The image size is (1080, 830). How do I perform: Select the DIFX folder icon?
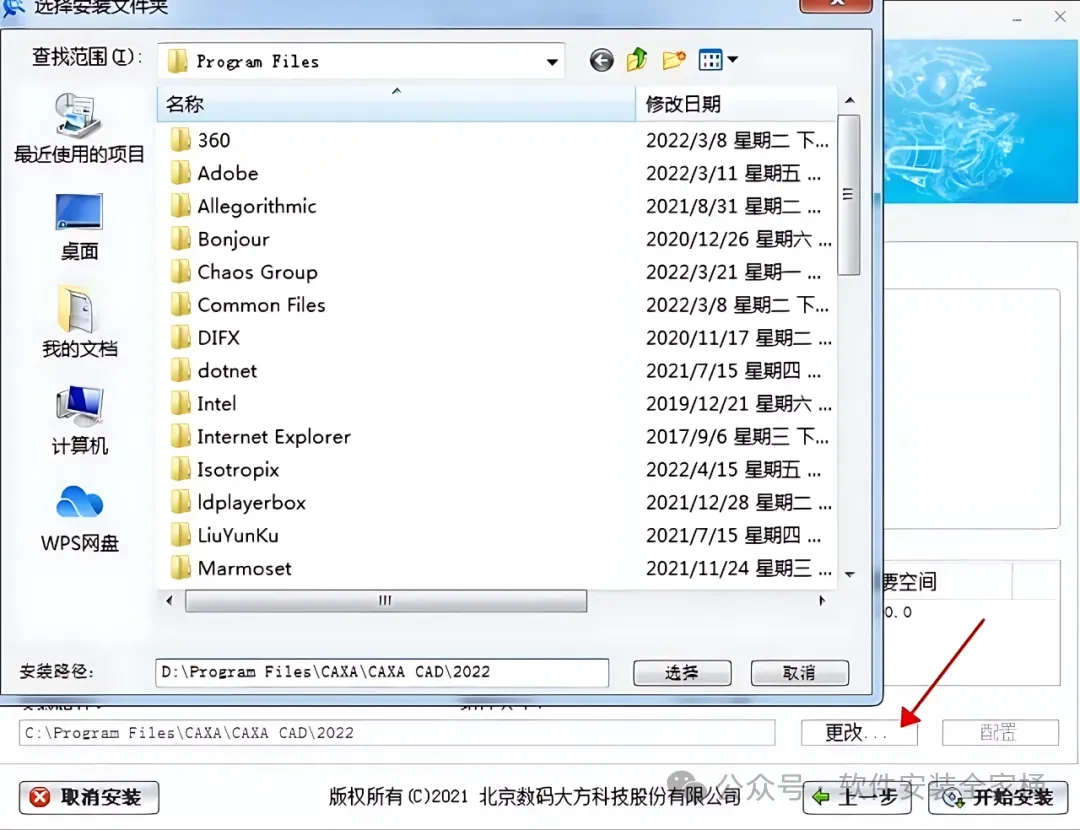pyautogui.click(x=180, y=338)
